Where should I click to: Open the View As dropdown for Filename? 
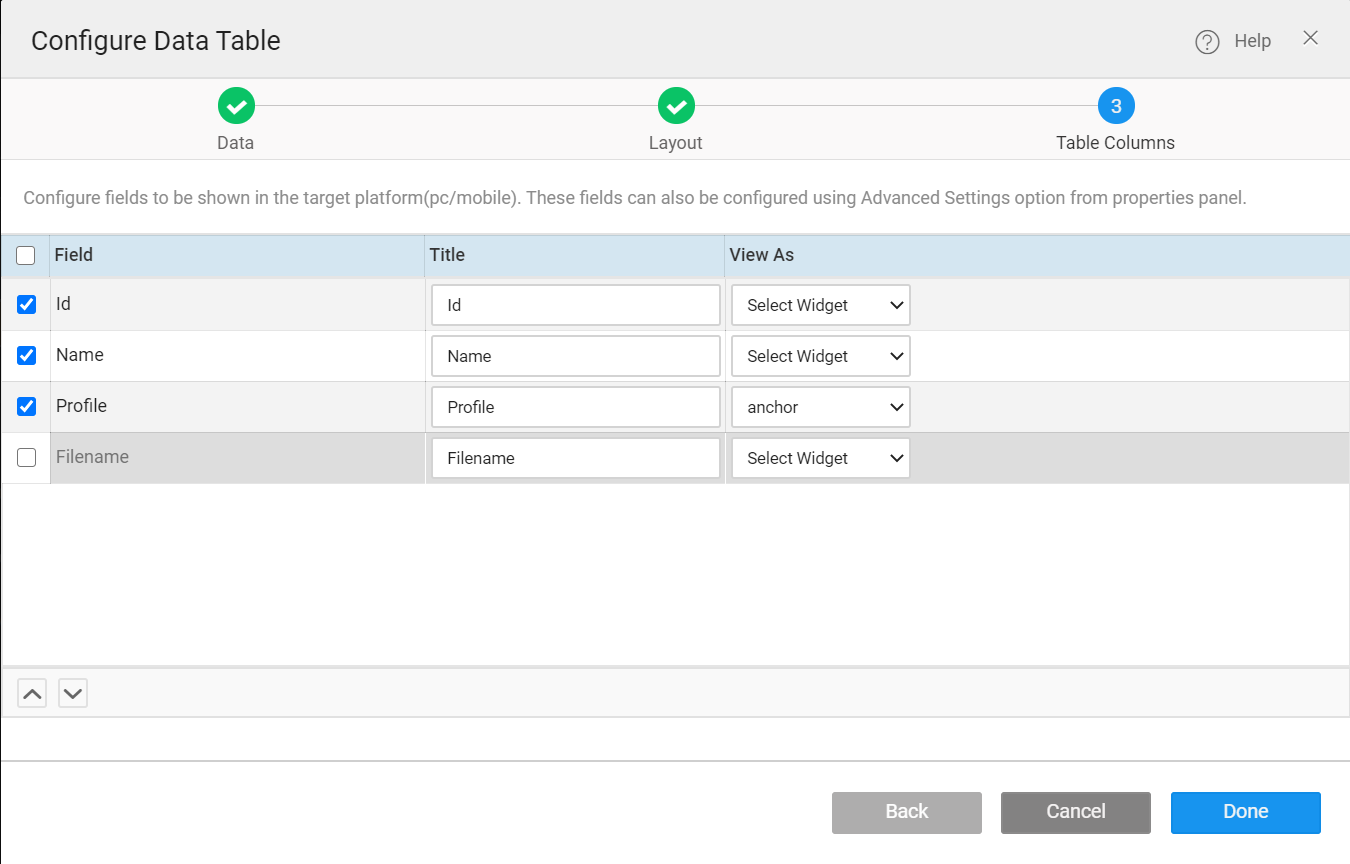coord(820,459)
